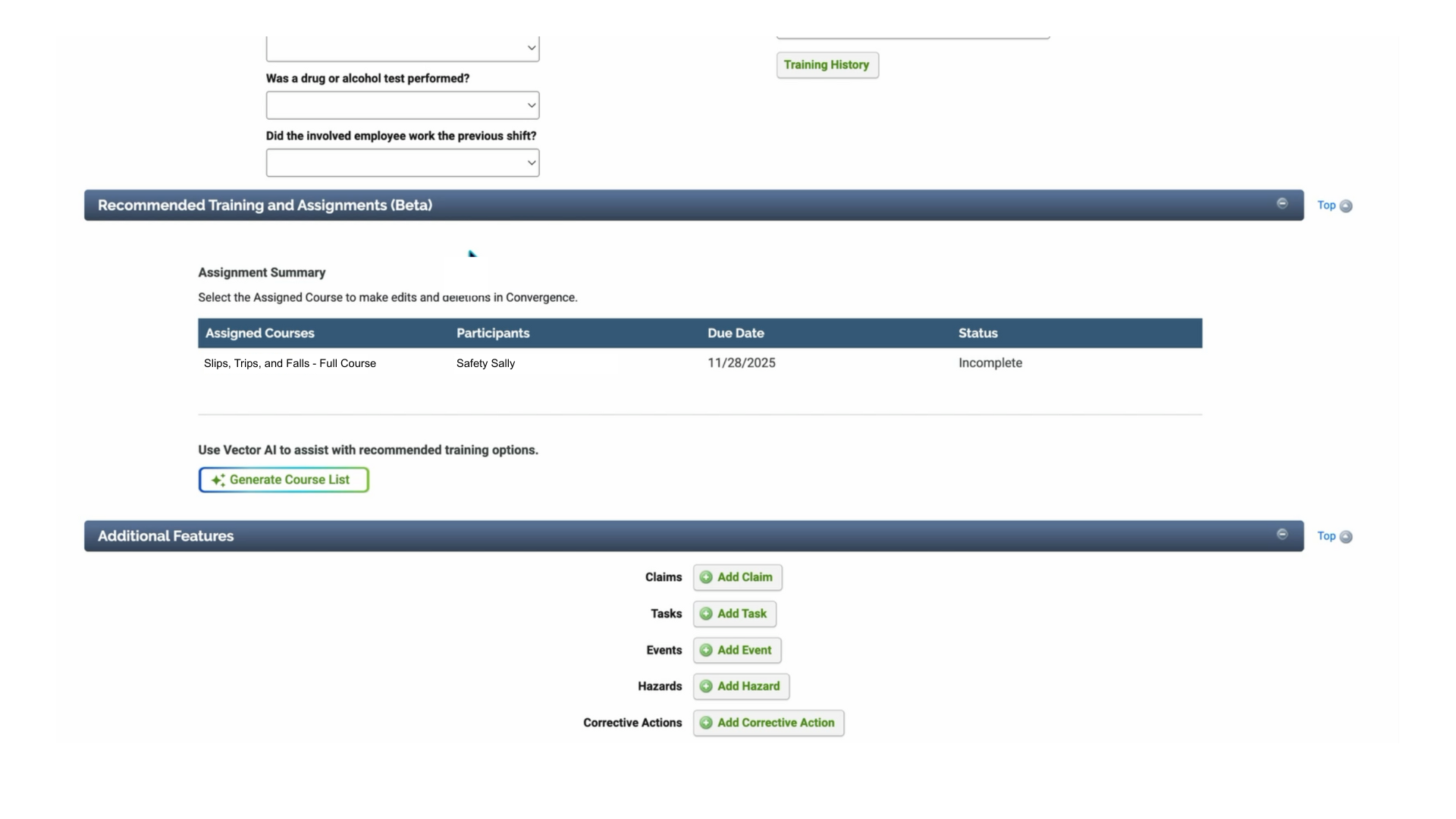Collapse the Additional Features section
This screenshot has width=1456, height=819.
pyautogui.click(x=1282, y=534)
